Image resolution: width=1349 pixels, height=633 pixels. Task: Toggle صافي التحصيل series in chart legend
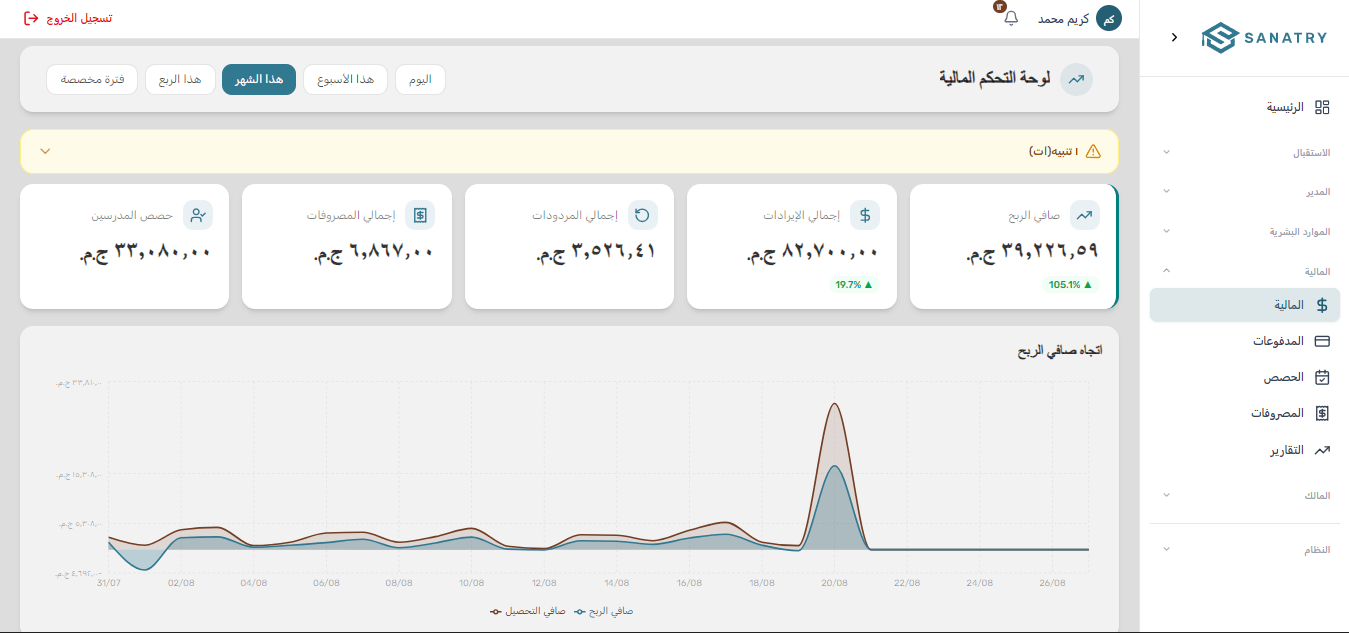pyautogui.click(x=527, y=611)
